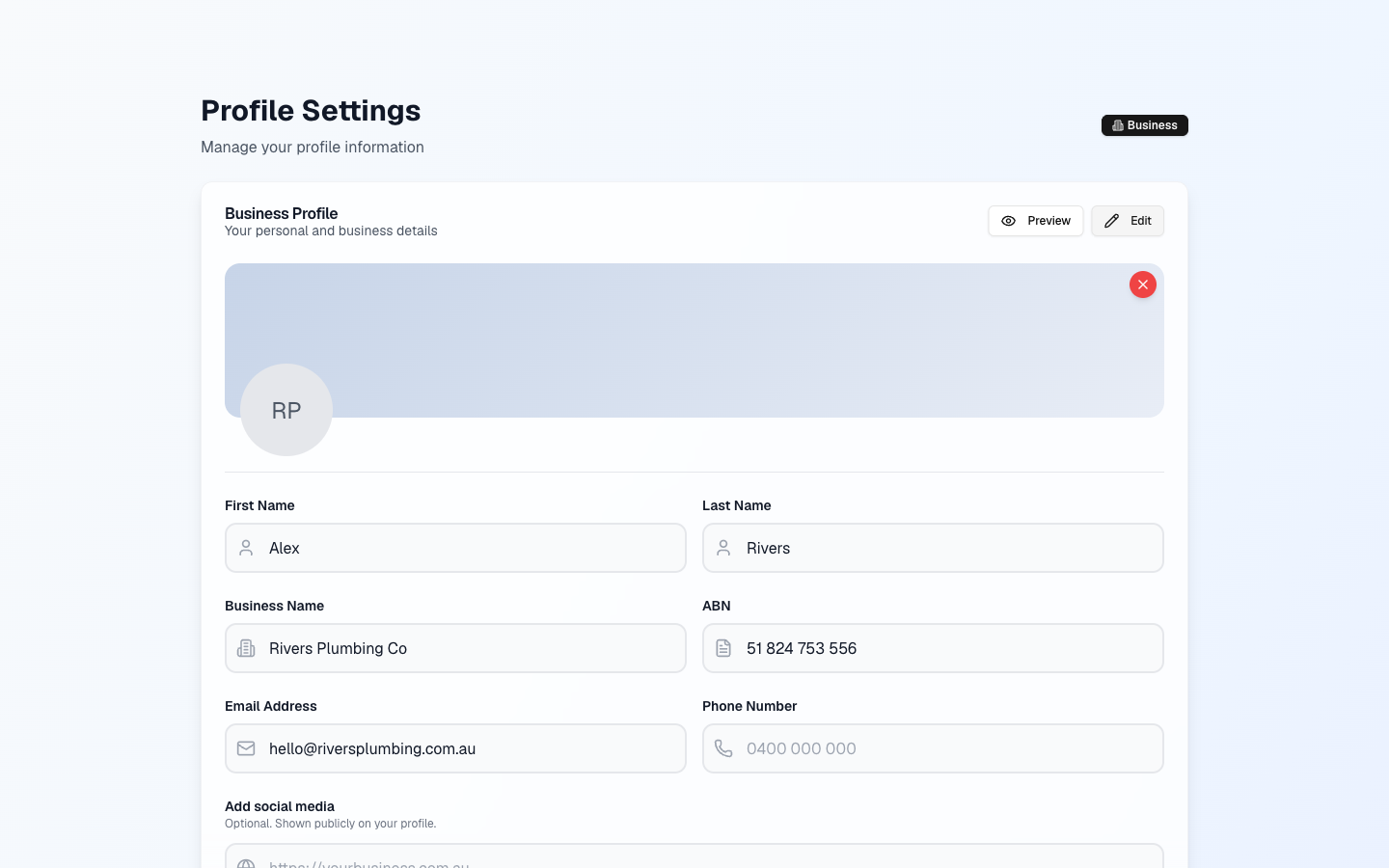Focus the Phone Number field
Viewport: 1389px width, 868px height.
[933, 748]
